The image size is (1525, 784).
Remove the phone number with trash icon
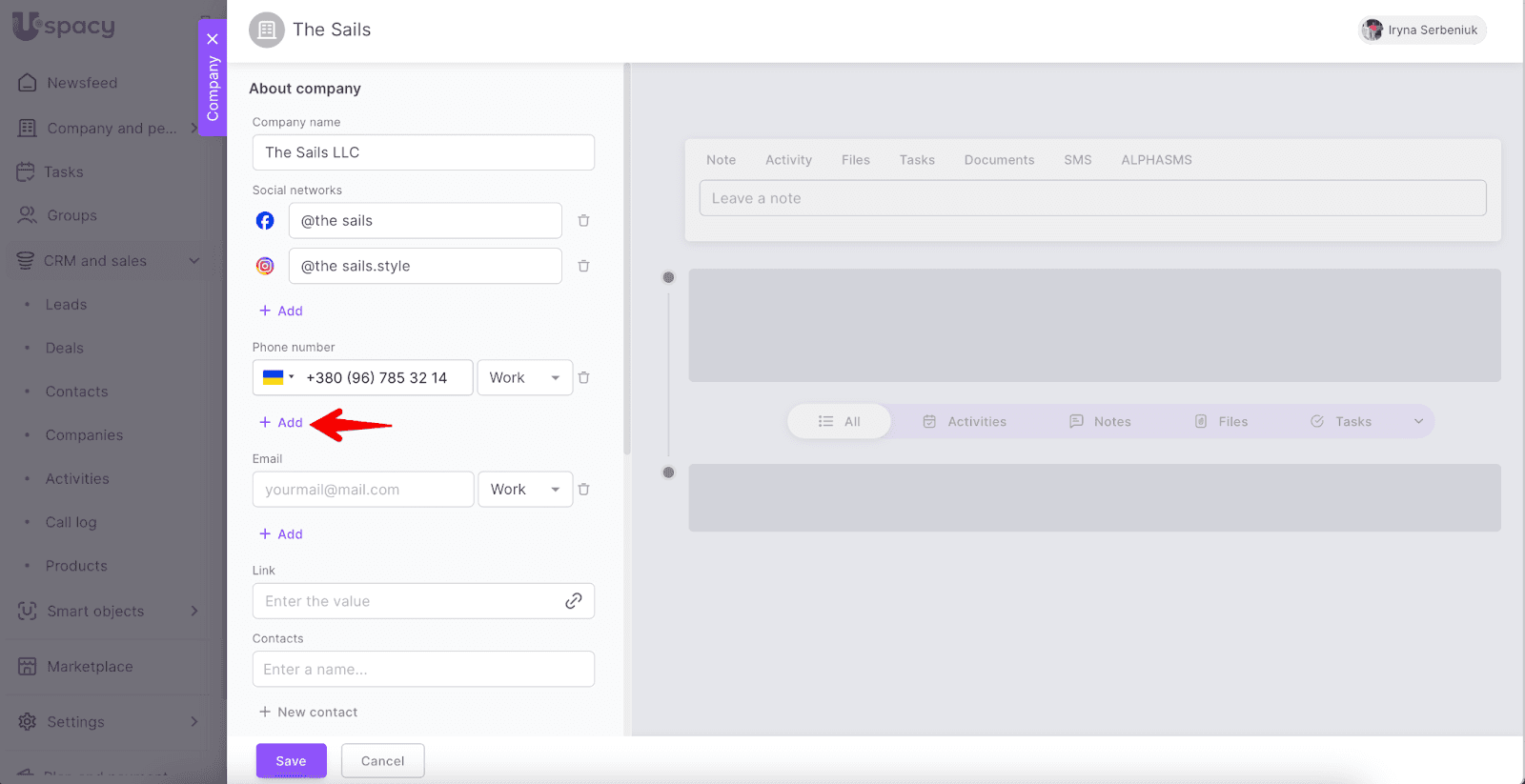pyautogui.click(x=583, y=378)
